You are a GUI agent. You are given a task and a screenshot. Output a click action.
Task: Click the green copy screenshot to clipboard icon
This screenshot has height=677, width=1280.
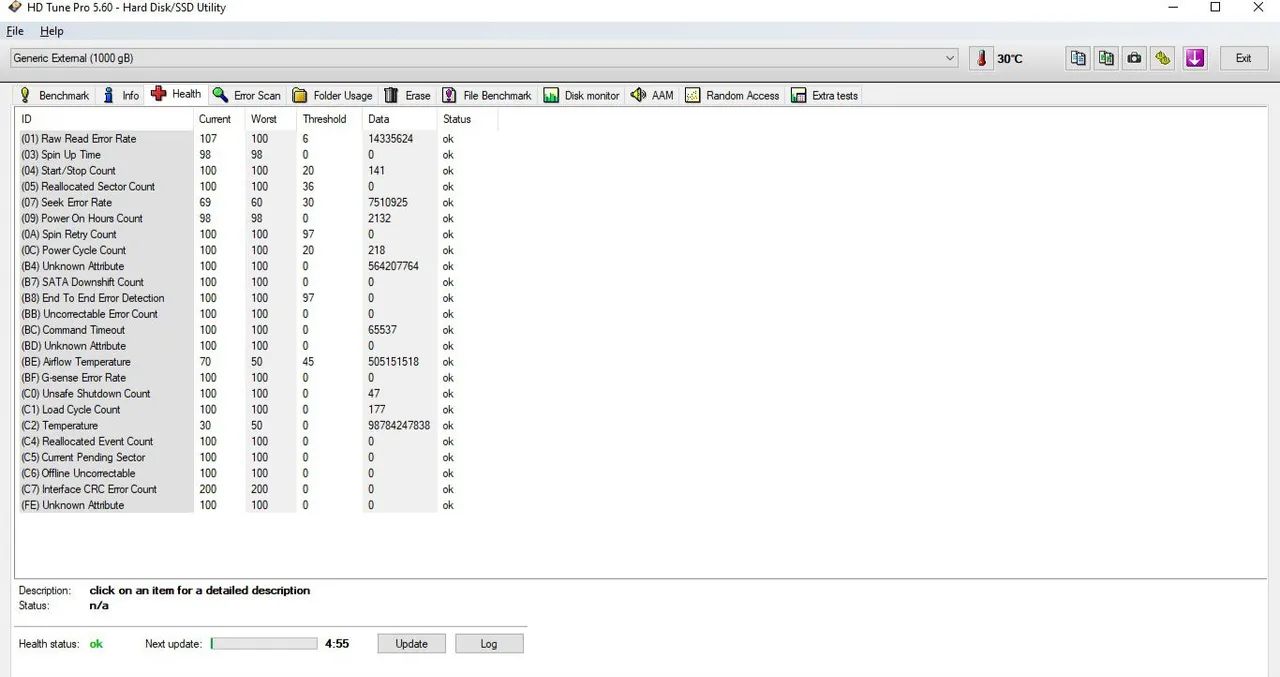(x=1106, y=58)
